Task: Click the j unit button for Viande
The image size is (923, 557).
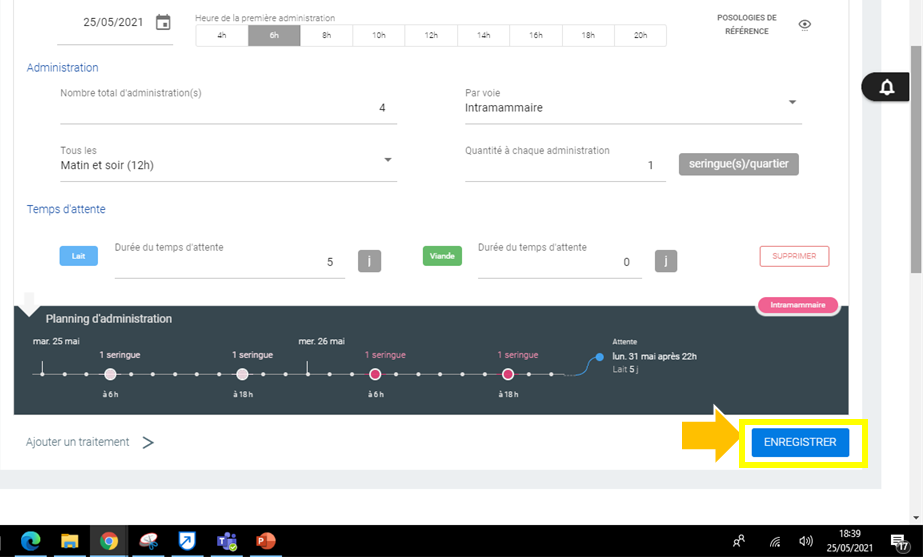Action: pyautogui.click(x=666, y=261)
